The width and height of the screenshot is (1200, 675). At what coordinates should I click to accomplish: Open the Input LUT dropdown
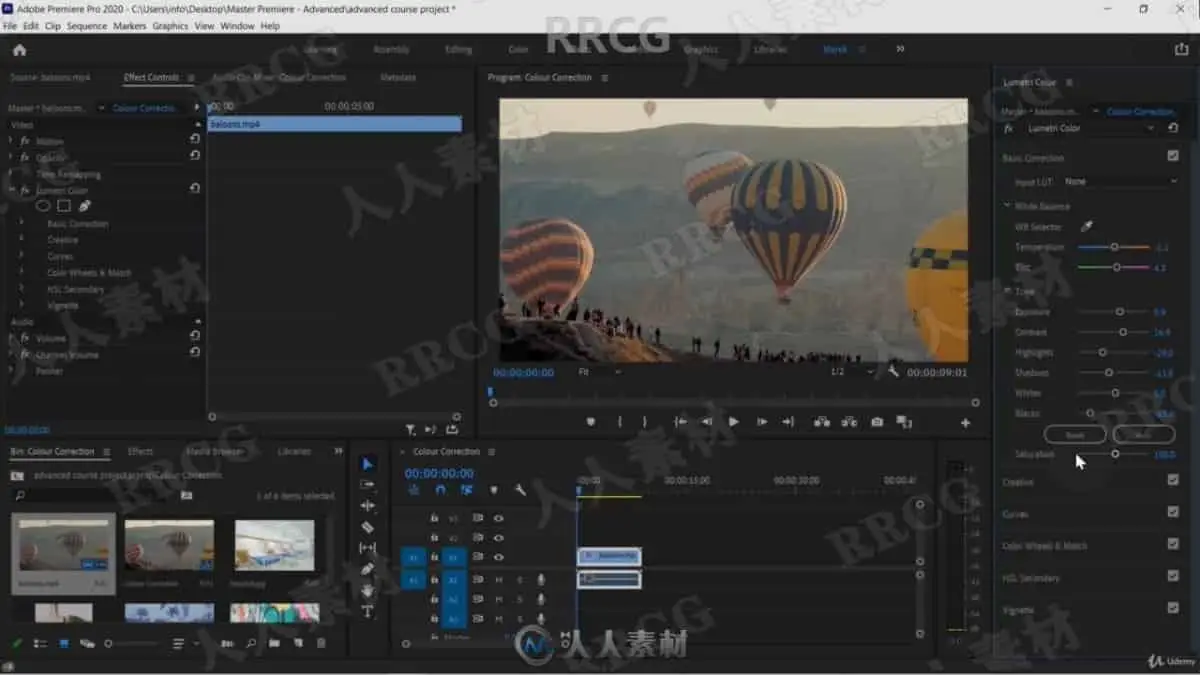(1120, 182)
